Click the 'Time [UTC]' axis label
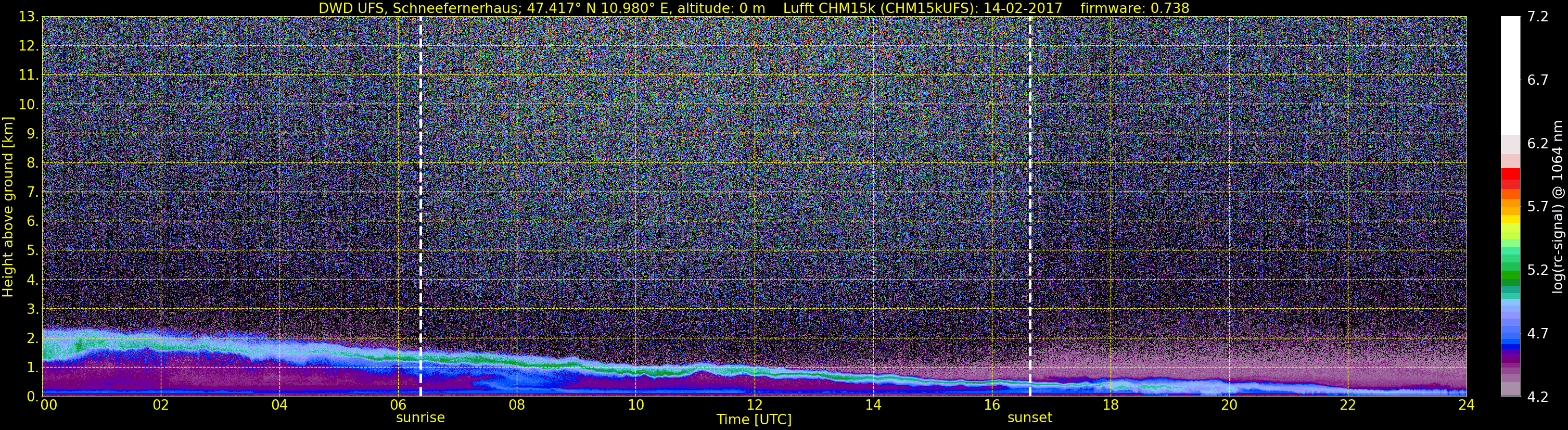 click(754, 419)
